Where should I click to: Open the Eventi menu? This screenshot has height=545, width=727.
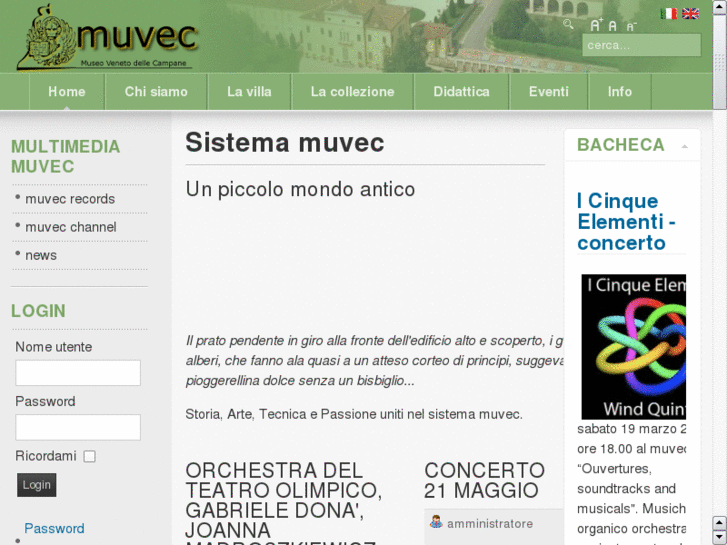548,91
